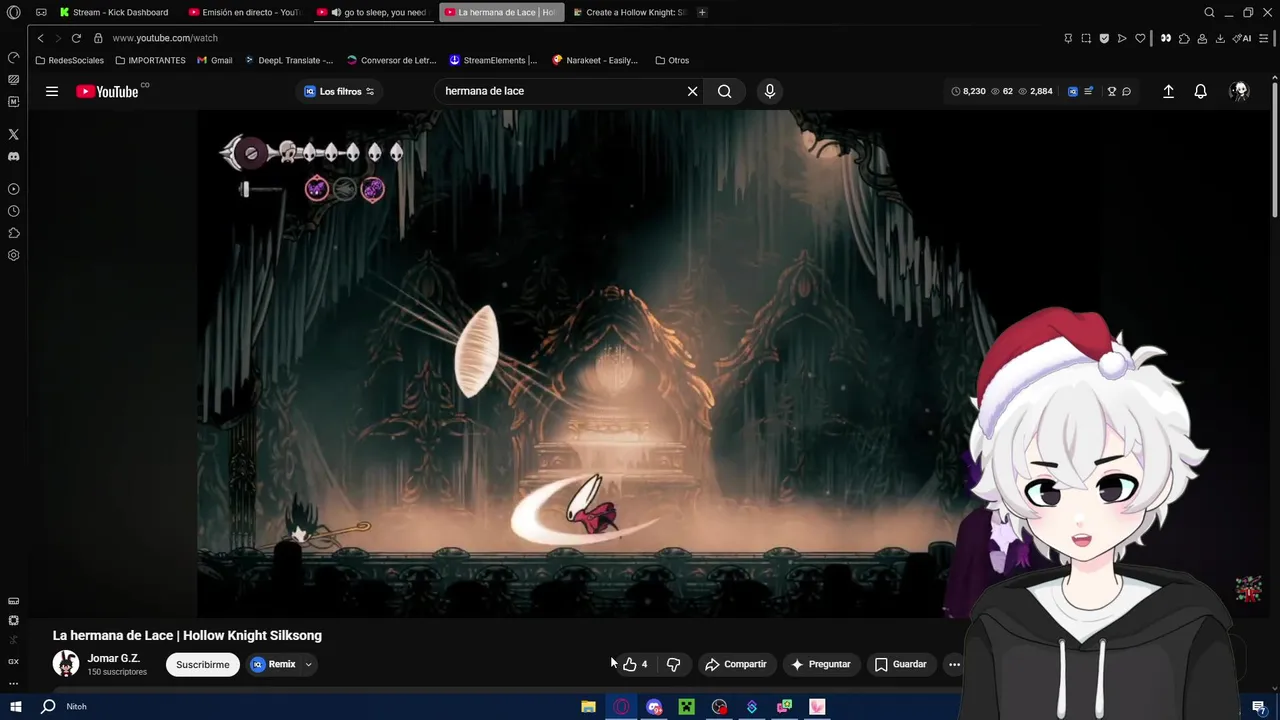Open browser downloads icon
1280x720 pixels.
click(1220, 38)
